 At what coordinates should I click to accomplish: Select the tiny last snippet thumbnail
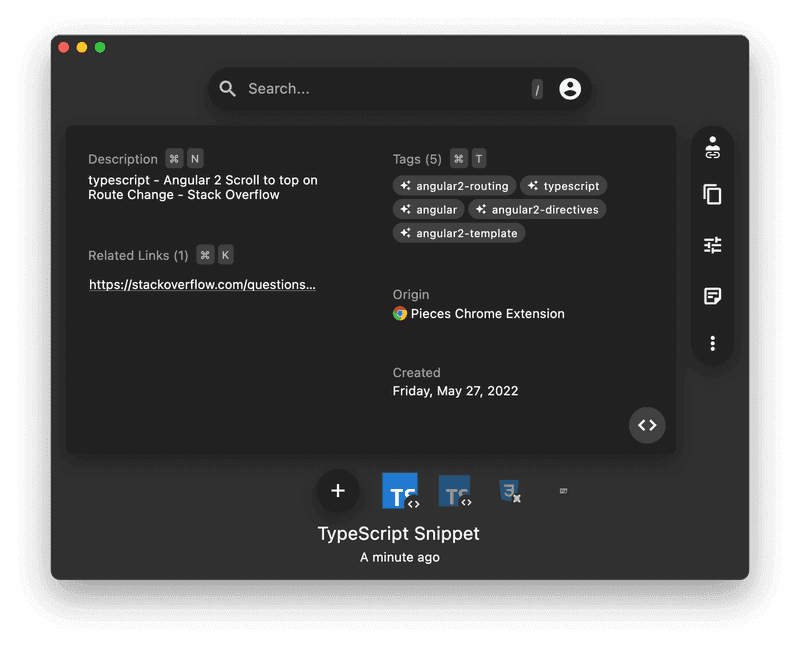[563, 491]
